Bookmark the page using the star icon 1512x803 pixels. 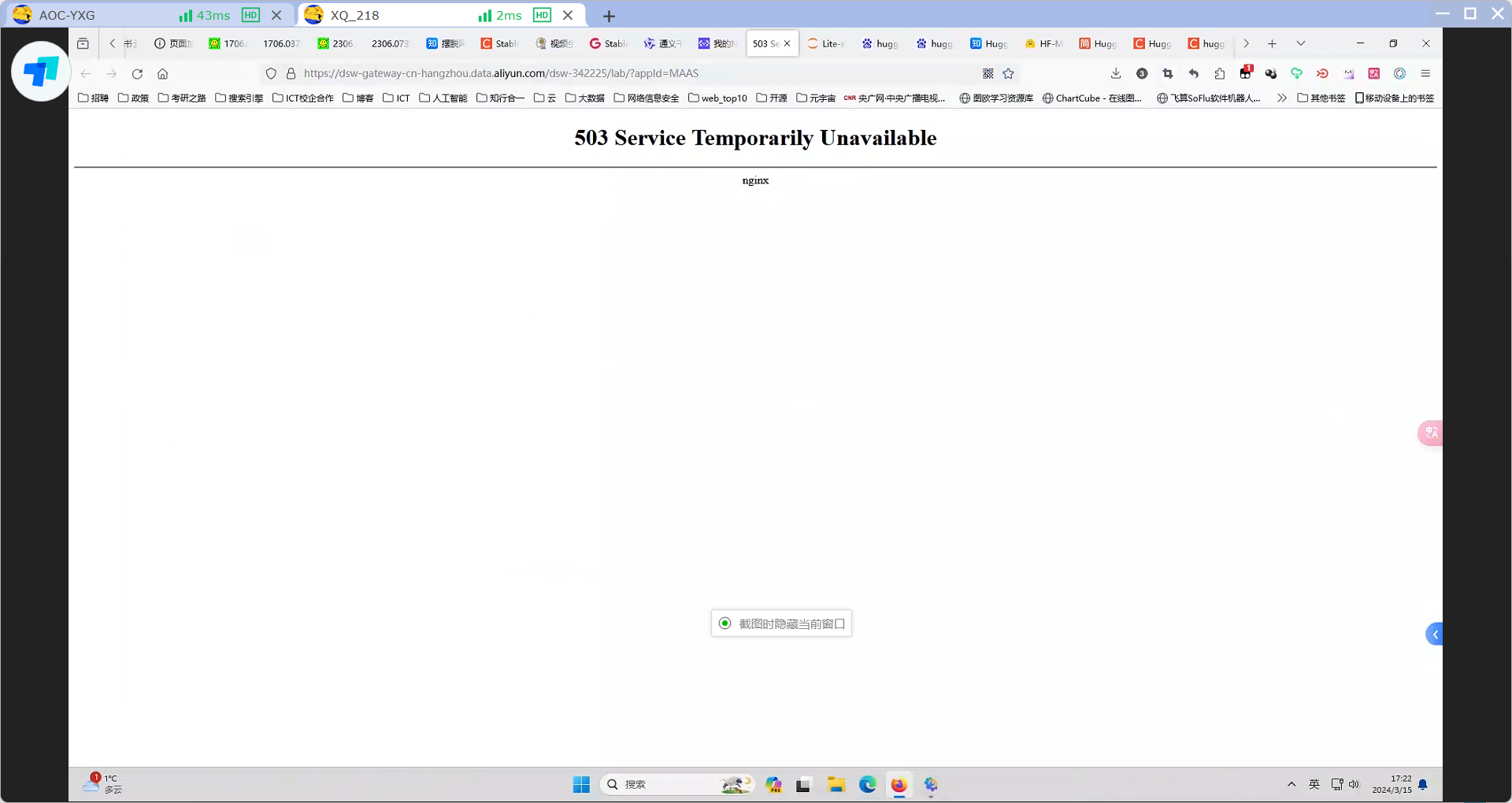(1009, 73)
